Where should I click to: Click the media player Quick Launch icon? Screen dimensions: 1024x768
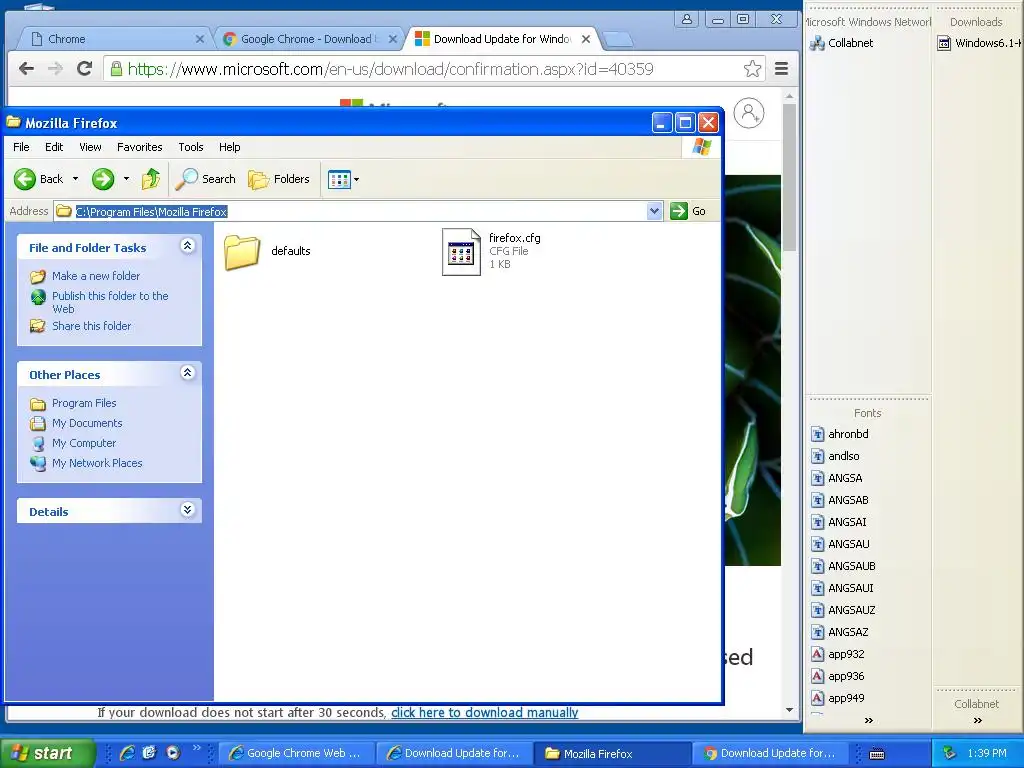[172, 753]
